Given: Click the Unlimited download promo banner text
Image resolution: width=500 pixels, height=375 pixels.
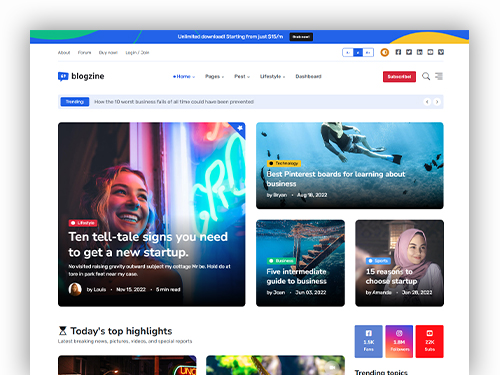Looking at the screenshot, I should [230, 37].
